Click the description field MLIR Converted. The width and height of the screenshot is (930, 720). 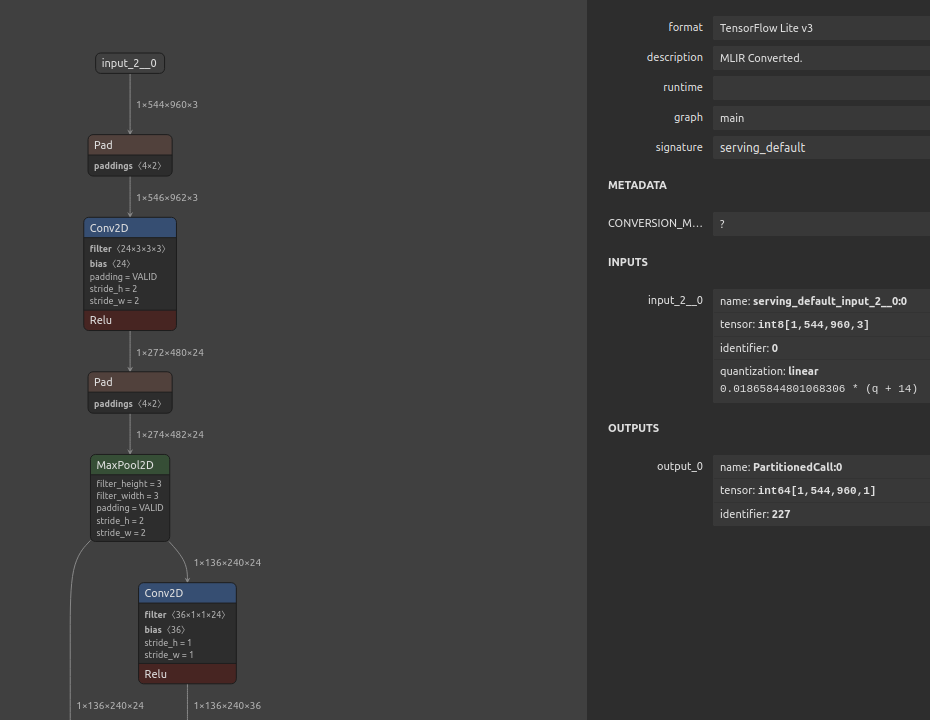(x=820, y=58)
